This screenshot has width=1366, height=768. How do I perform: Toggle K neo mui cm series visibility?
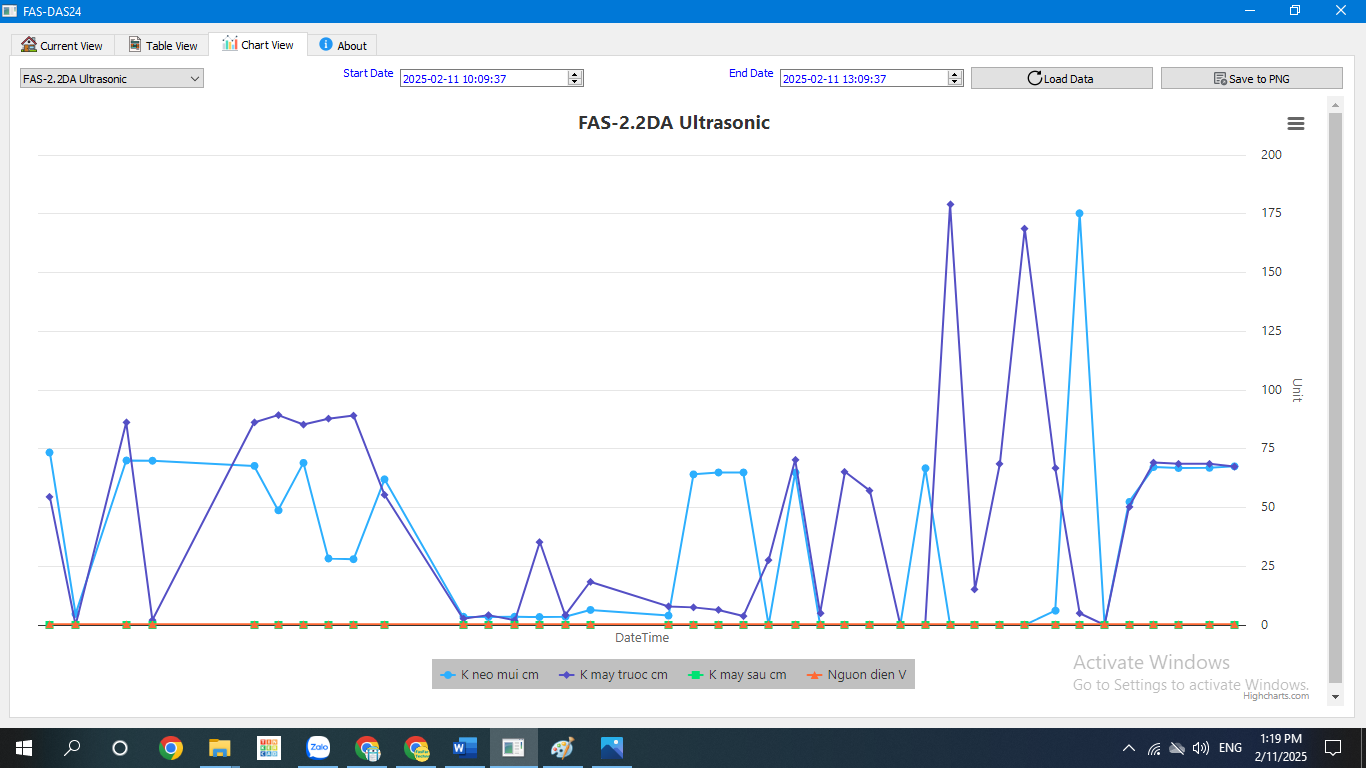tap(490, 675)
